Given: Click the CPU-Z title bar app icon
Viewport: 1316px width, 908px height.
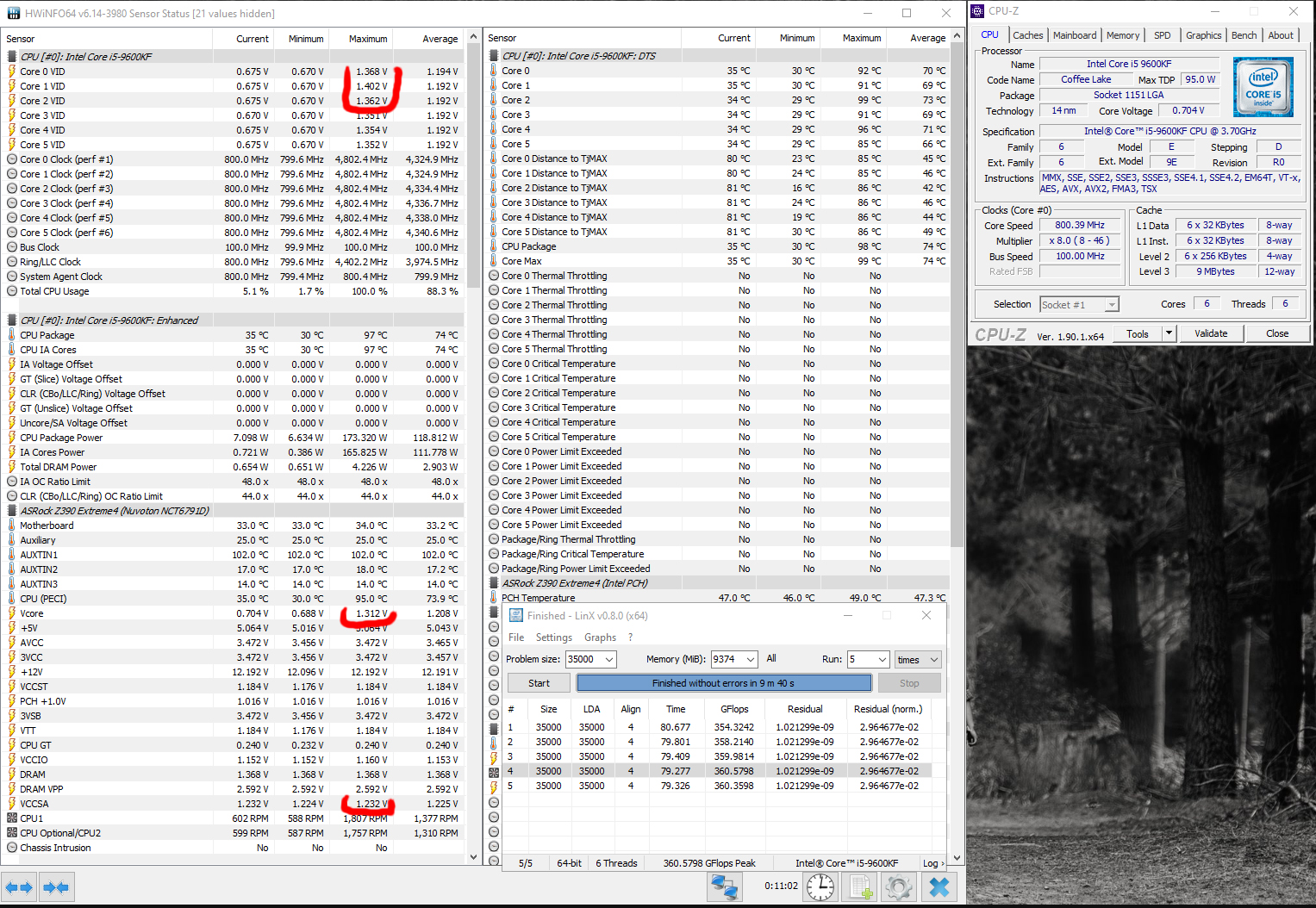Looking at the screenshot, I should pyautogui.click(x=977, y=11).
